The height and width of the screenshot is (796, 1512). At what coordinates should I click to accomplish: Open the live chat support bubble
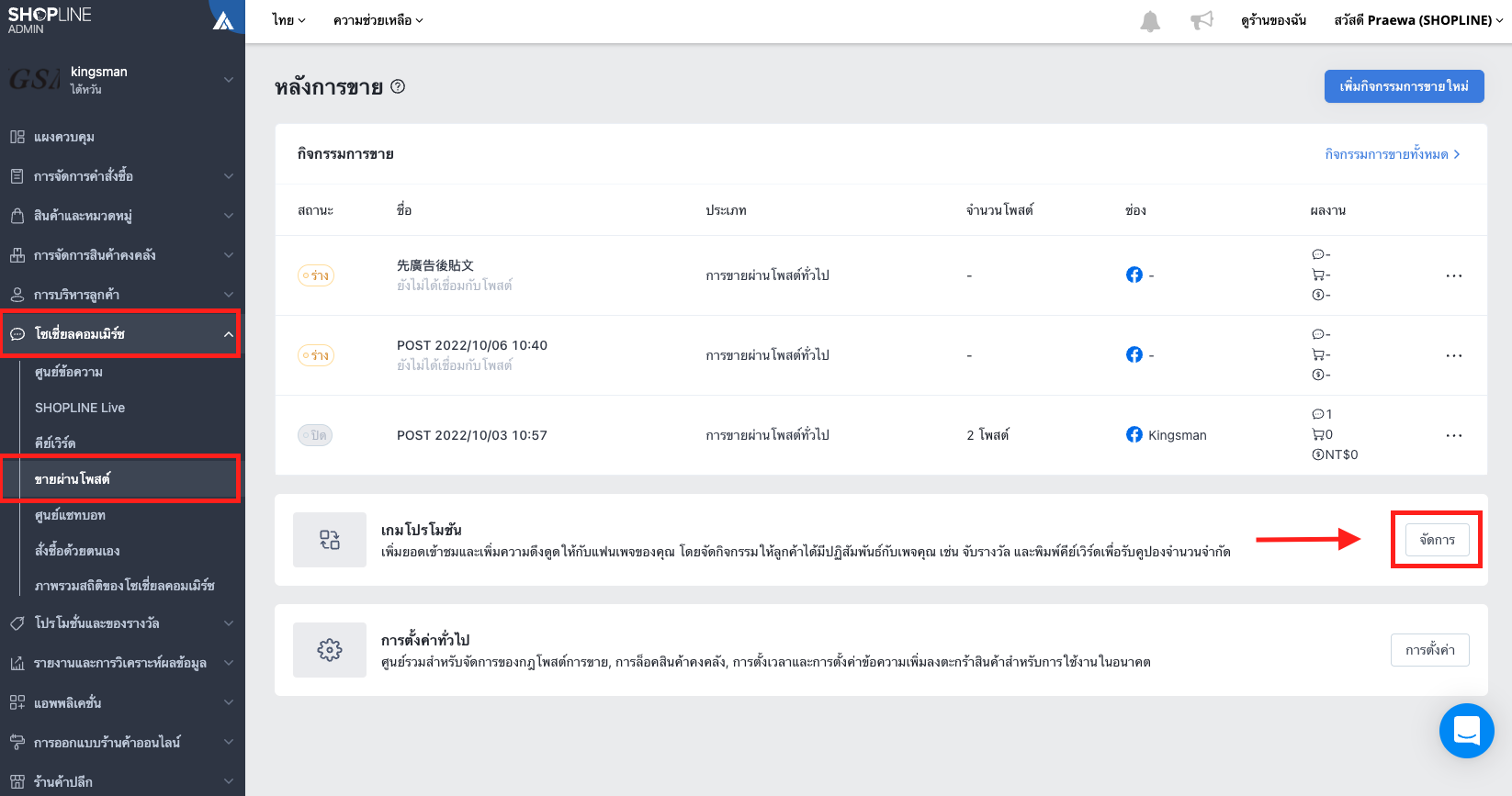(x=1466, y=731)
